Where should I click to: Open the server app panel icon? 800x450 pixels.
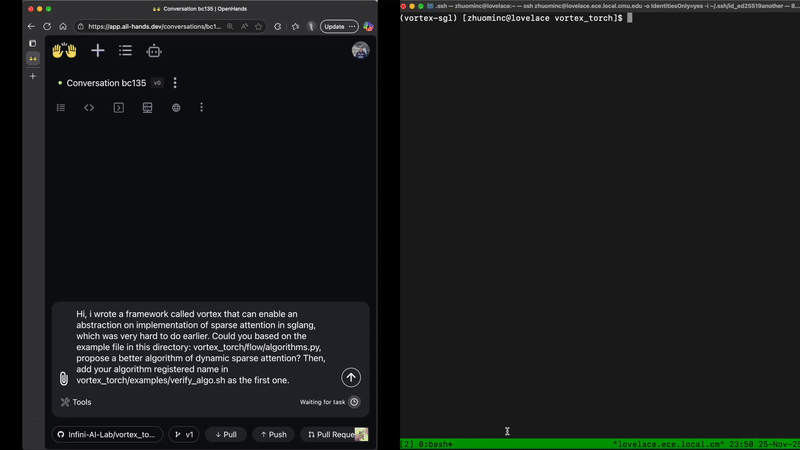pos(147,108)
